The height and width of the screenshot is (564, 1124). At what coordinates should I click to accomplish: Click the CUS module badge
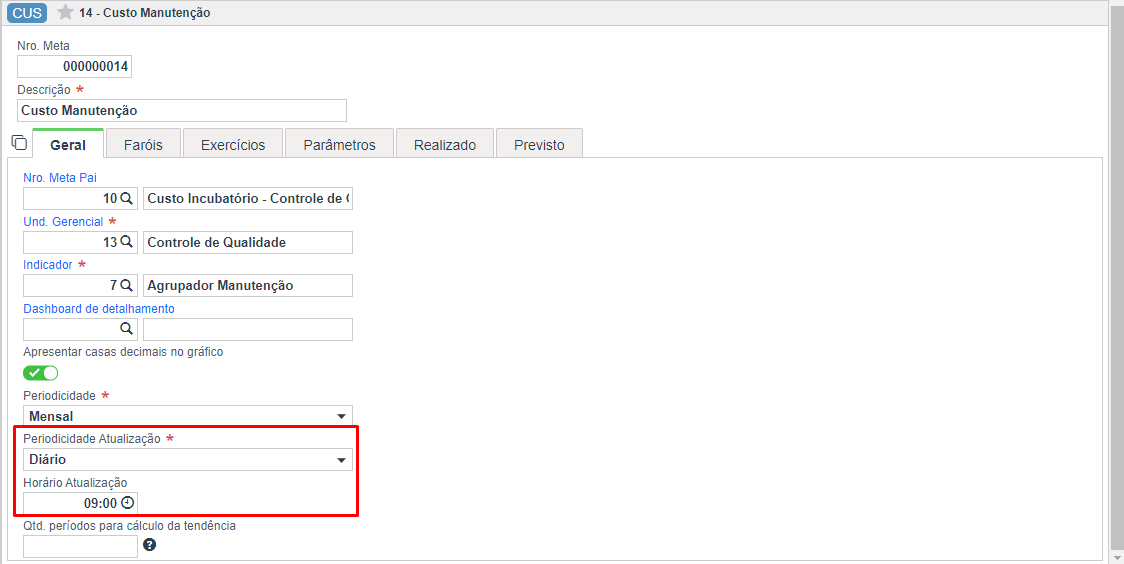point(27,12)
